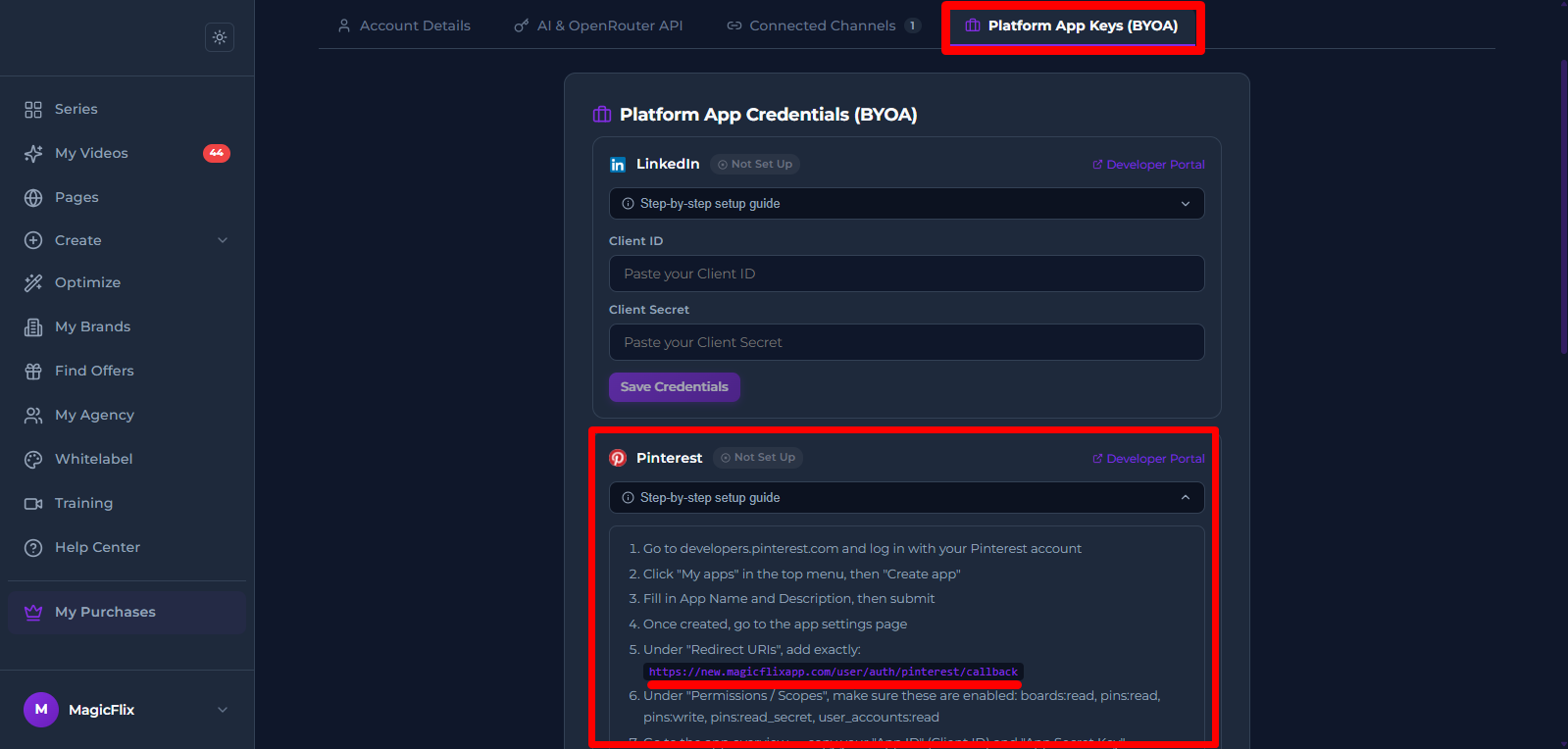The width and height of the screenshot is (1568, 749).
Task: Click the My Purchases crown icon
Action: [x=33, y=612]
